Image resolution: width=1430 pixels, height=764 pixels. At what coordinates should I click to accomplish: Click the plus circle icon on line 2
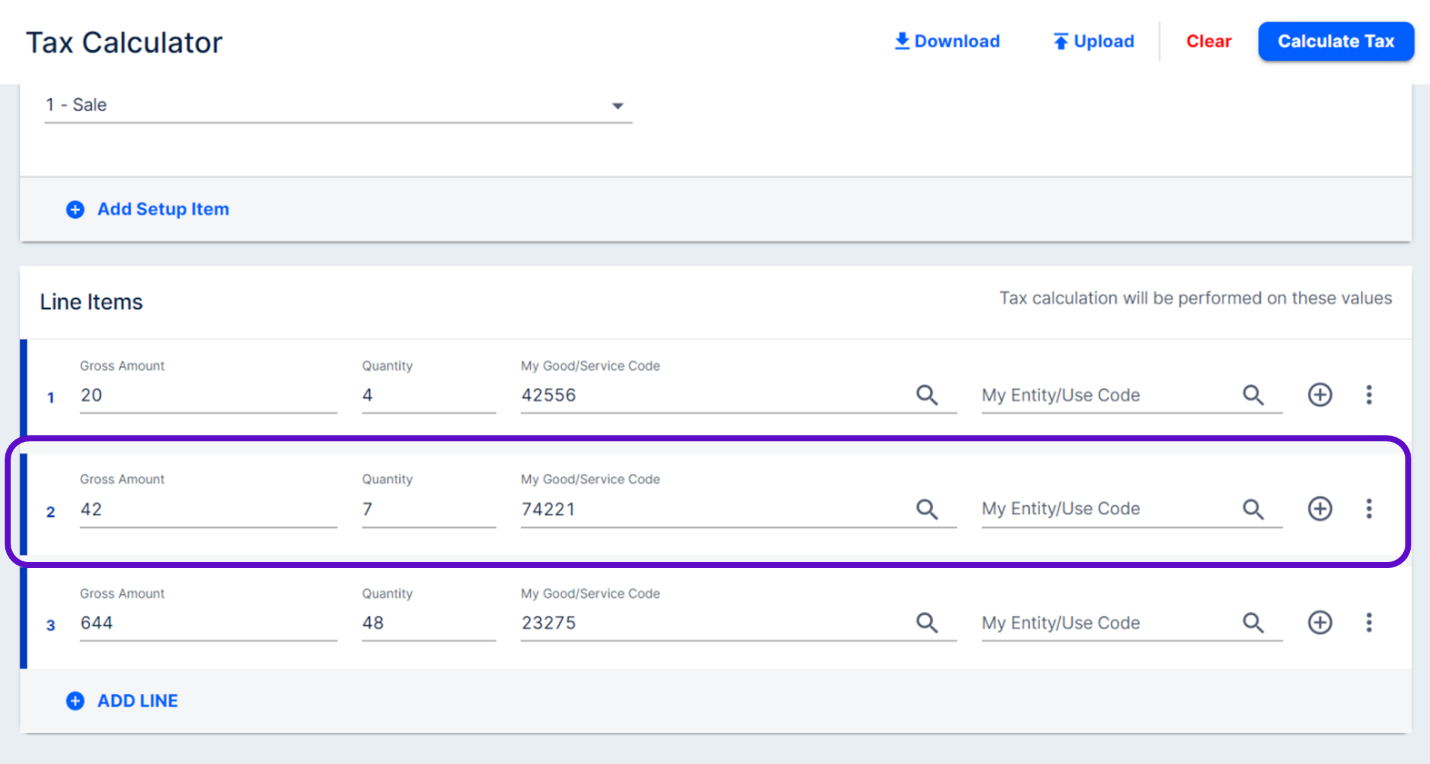click(x=1320, y=509)
